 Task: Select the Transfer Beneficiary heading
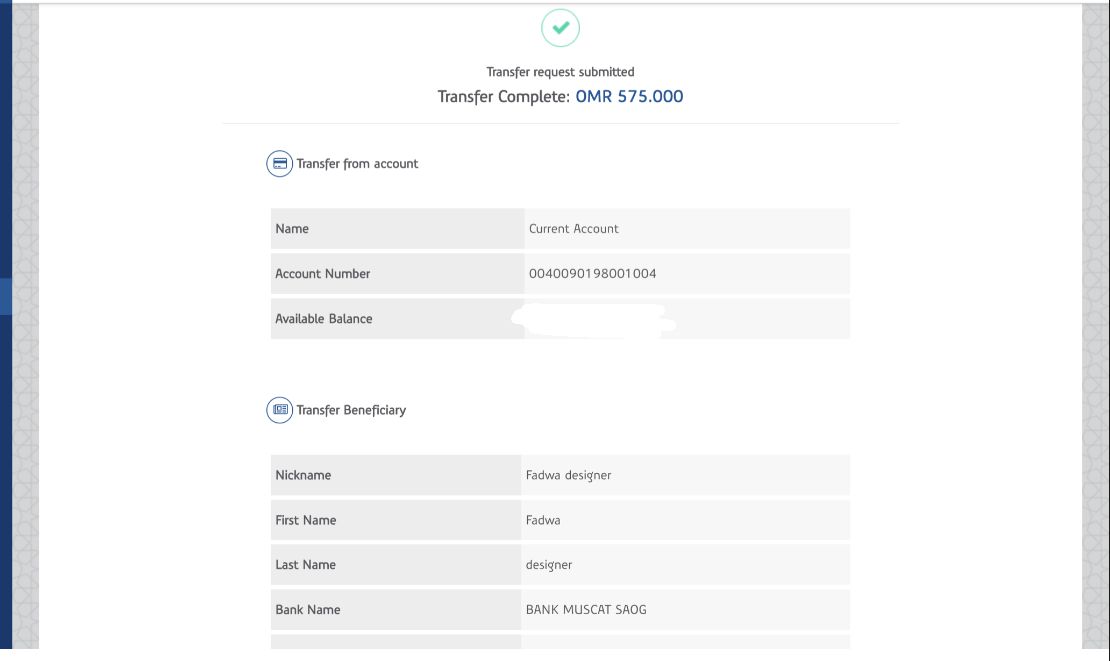351,410
